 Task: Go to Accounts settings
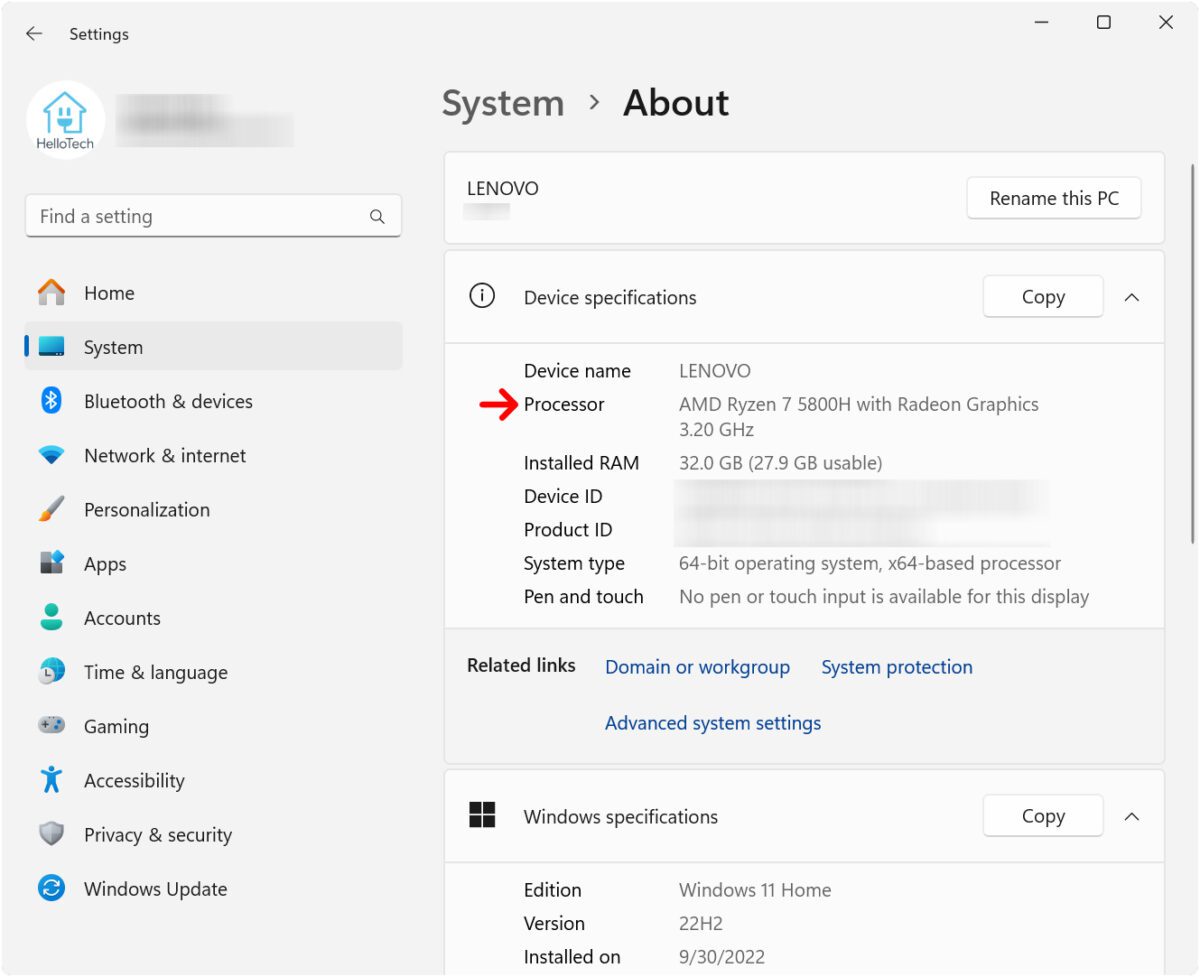tap(214, 617)
